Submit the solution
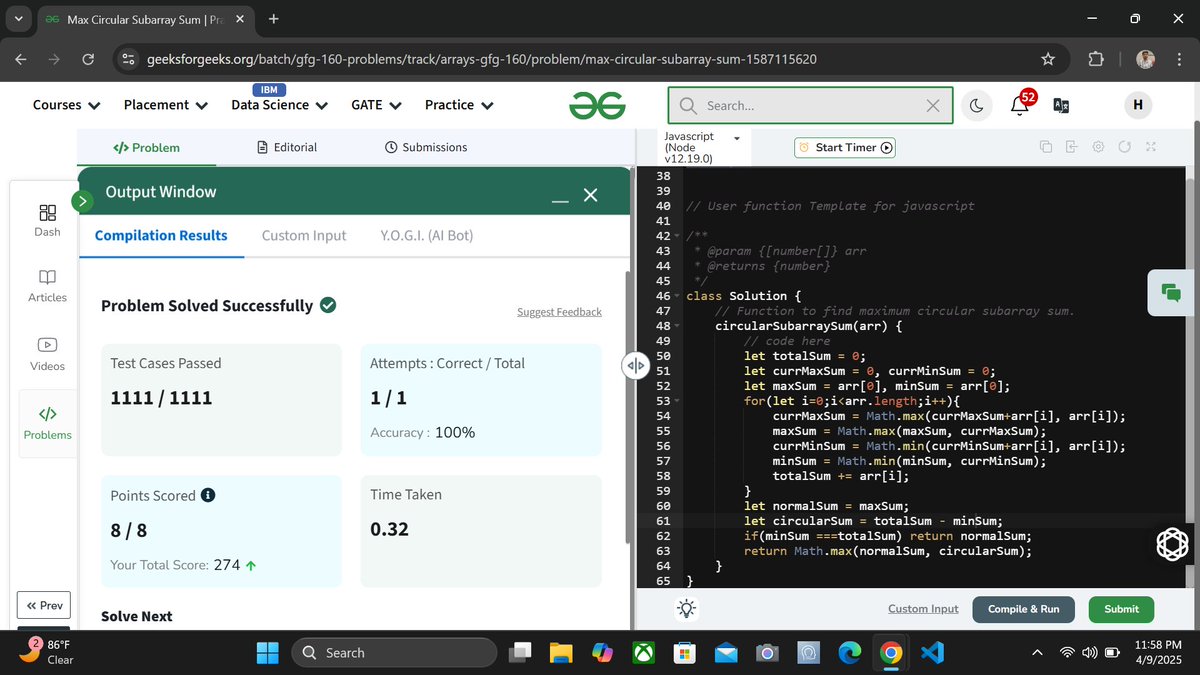The height and width of the screenshot is (675, 1200). 1121,609
